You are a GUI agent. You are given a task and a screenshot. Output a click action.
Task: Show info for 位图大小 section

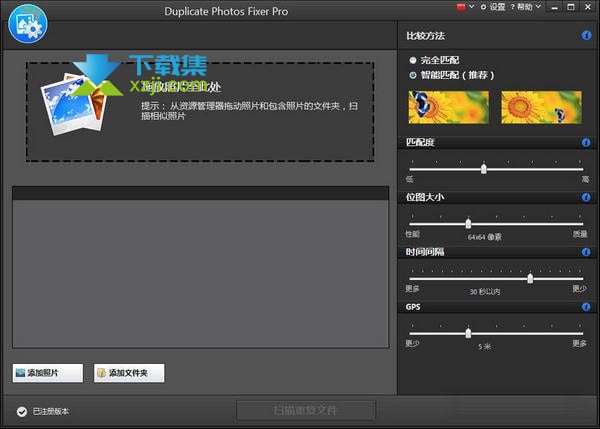click(x=586, y=197)
